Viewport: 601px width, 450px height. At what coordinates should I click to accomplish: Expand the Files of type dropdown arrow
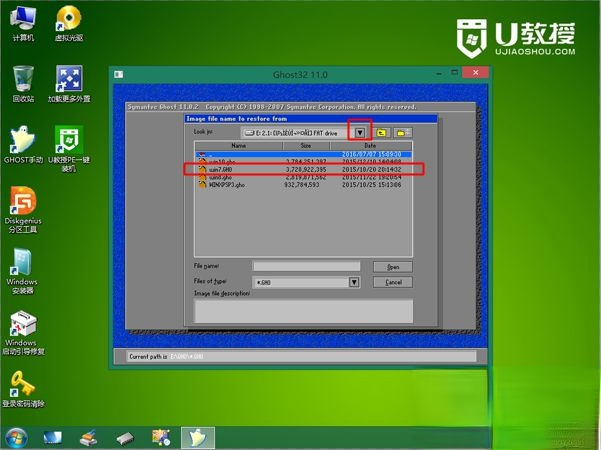coord(354,282)
